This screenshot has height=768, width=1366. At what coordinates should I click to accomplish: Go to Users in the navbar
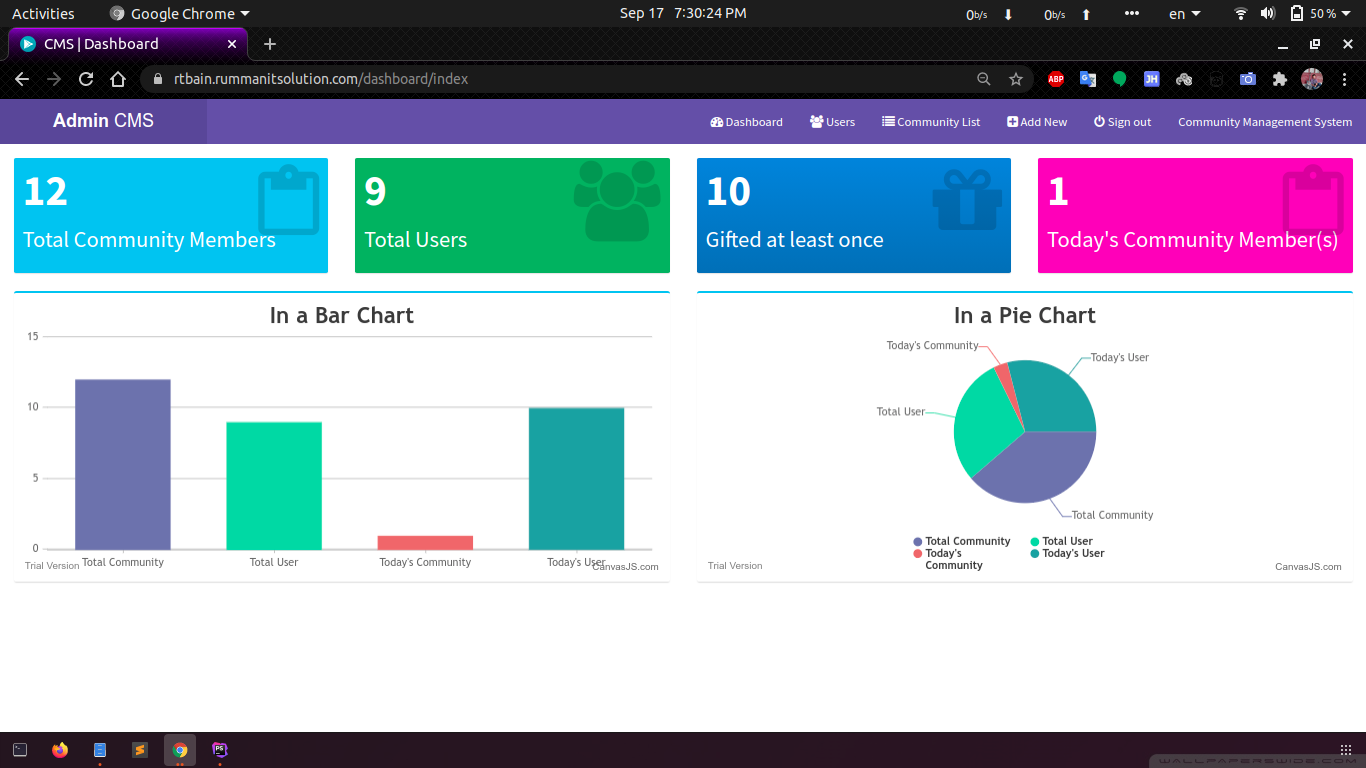pyautogui.click(x=832, y=122)
